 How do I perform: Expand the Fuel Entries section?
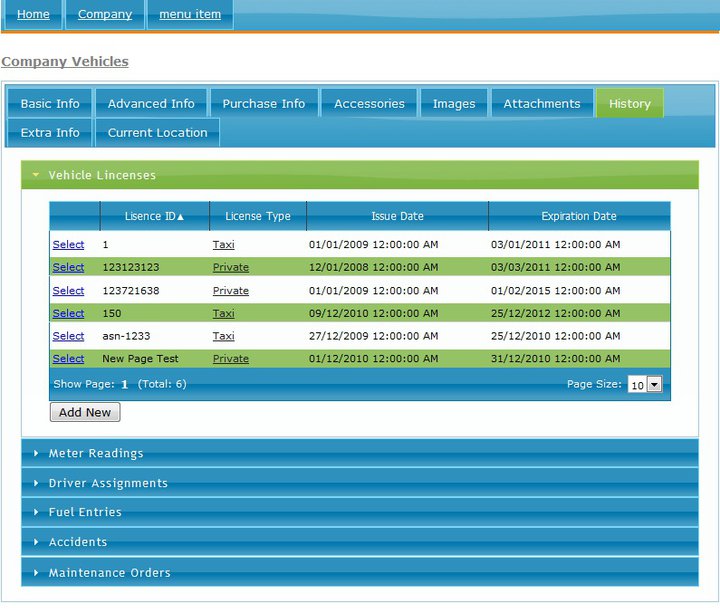[360, 512]
